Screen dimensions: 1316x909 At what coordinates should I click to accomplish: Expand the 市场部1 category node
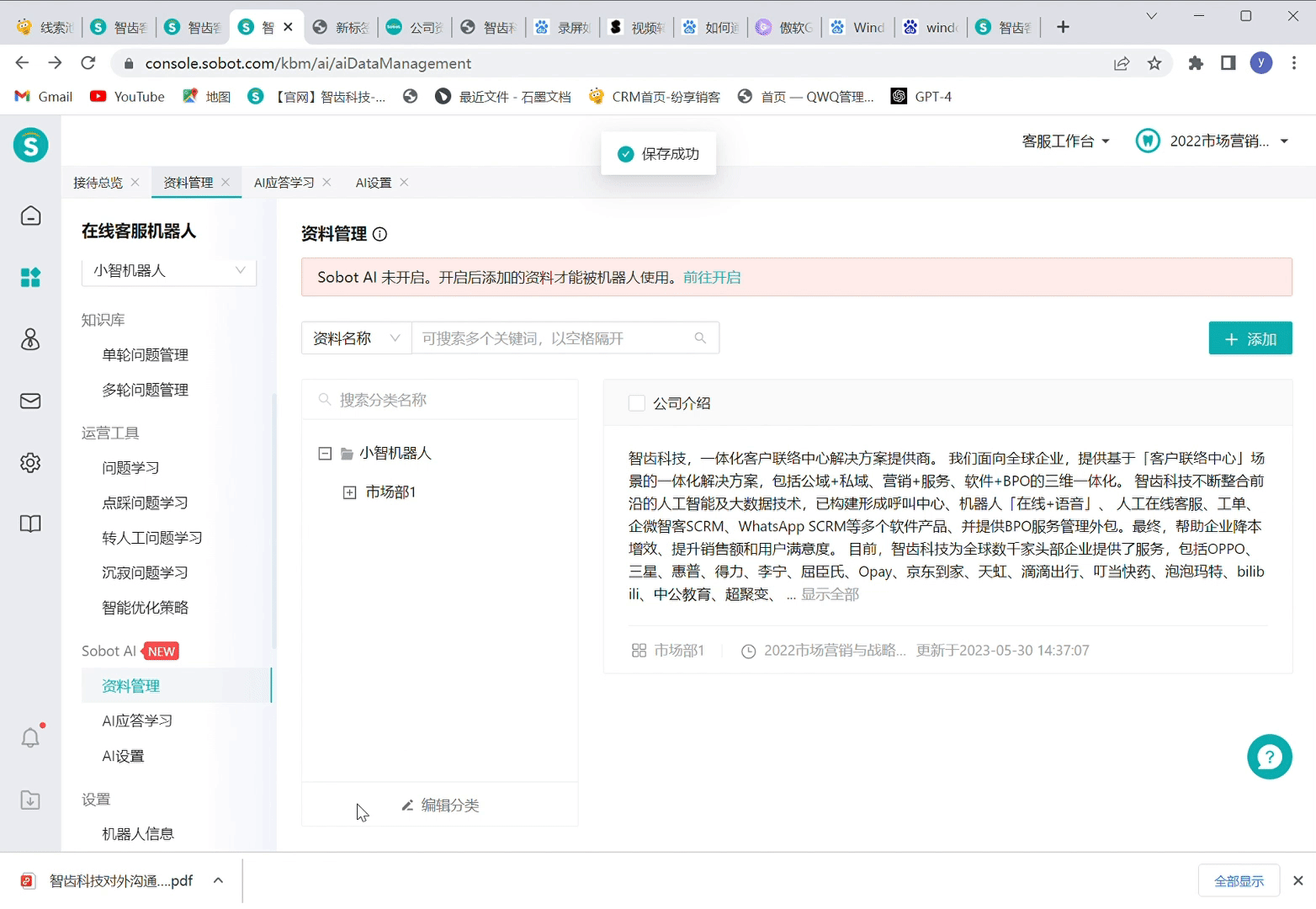click(349, 492)
